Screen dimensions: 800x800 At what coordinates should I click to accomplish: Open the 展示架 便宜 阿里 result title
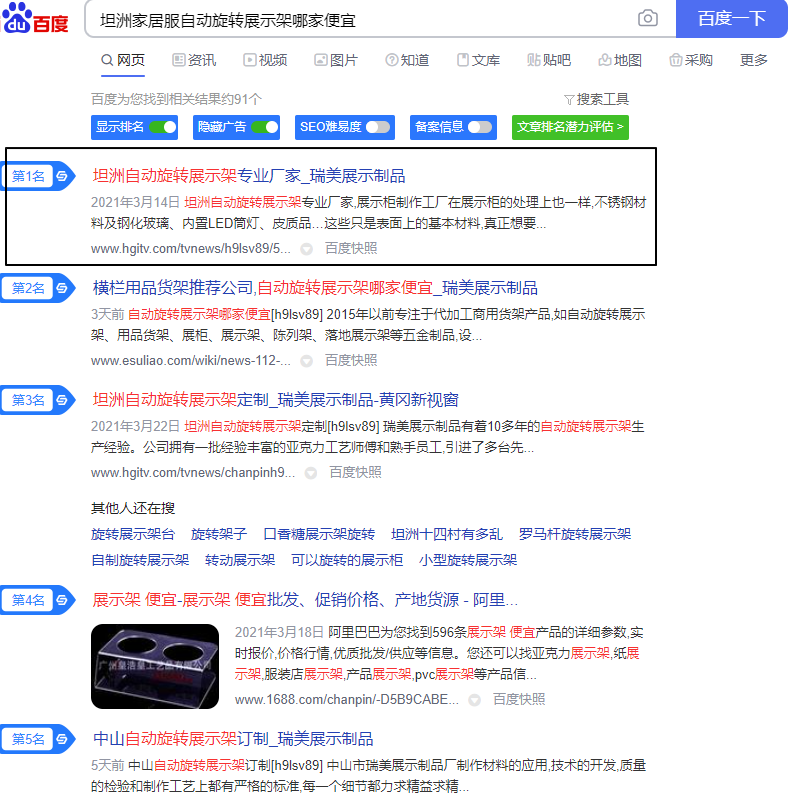305,600
